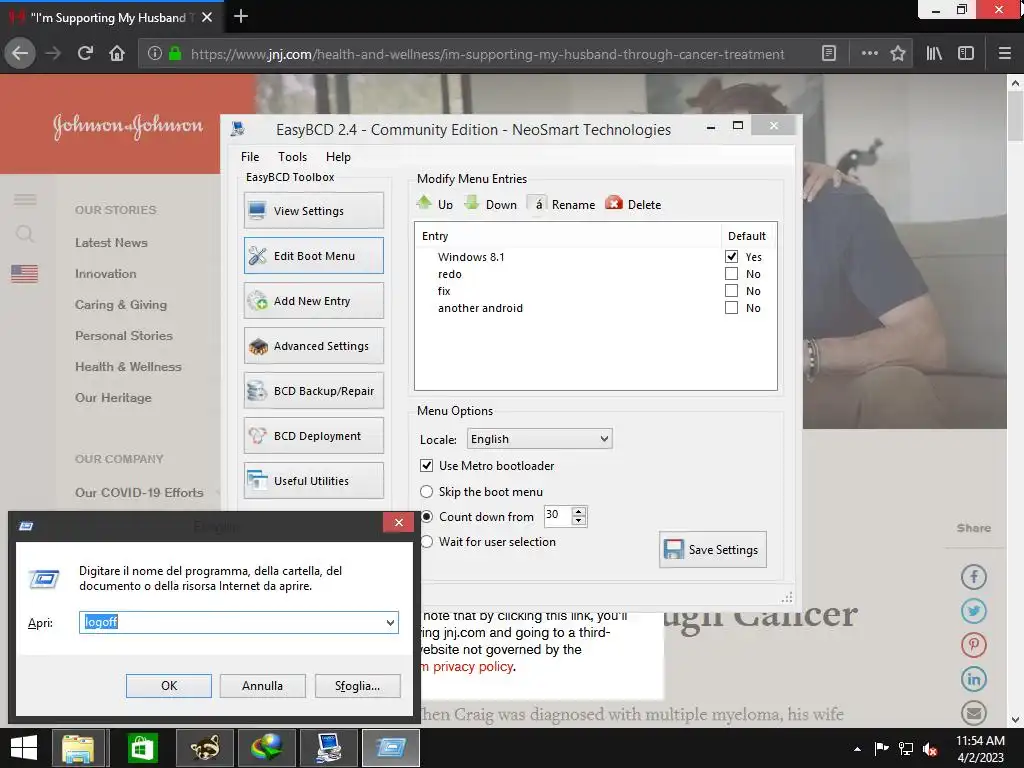The height and width of the screenshot is (768, 1024).
Task: Toggle Firefox sidebar icon
Action: click(x=966, y=53)
